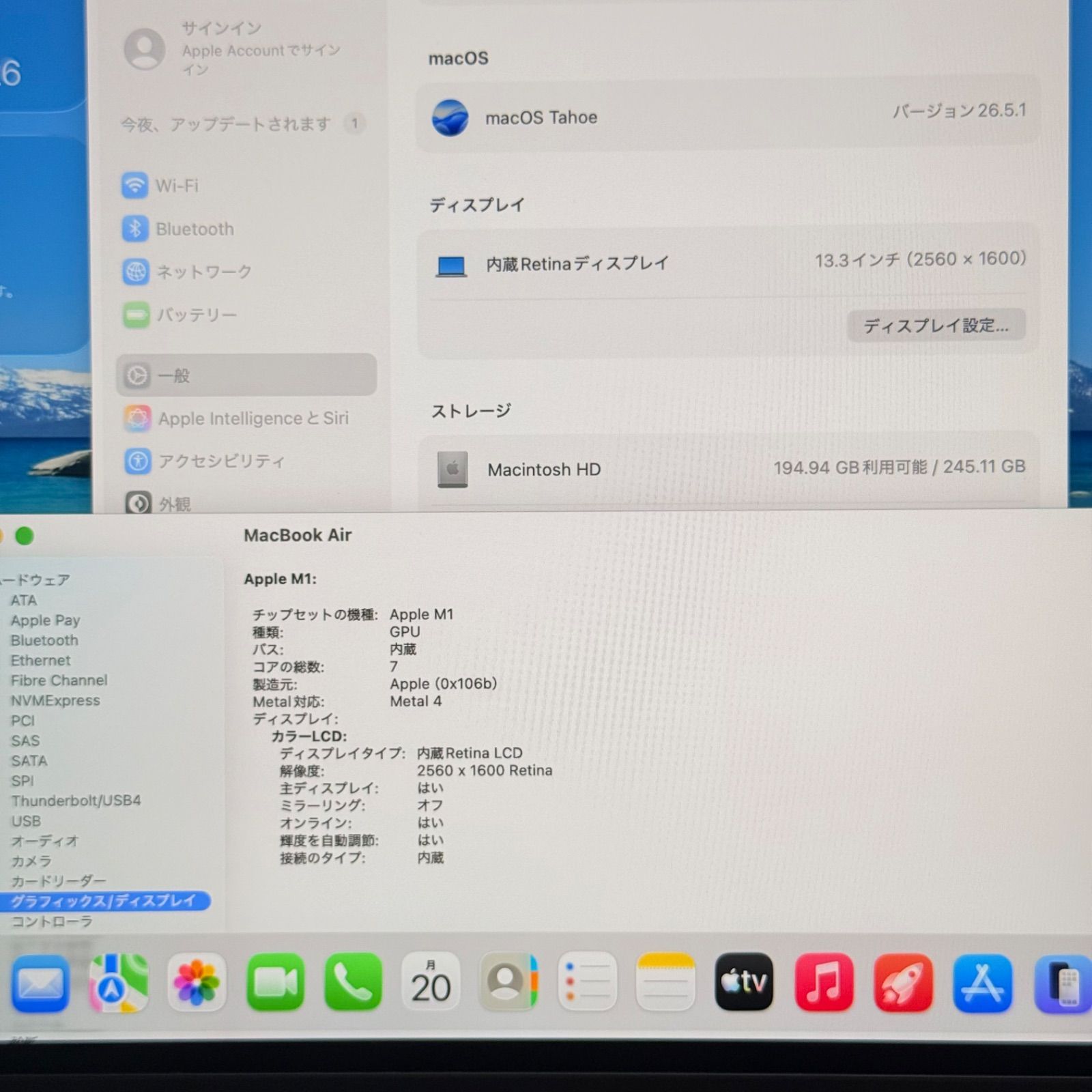Click 13.3インチ (2560 × 1600) text
The width and height of the screenshot is (1092, 1092).
pos(921,259)
